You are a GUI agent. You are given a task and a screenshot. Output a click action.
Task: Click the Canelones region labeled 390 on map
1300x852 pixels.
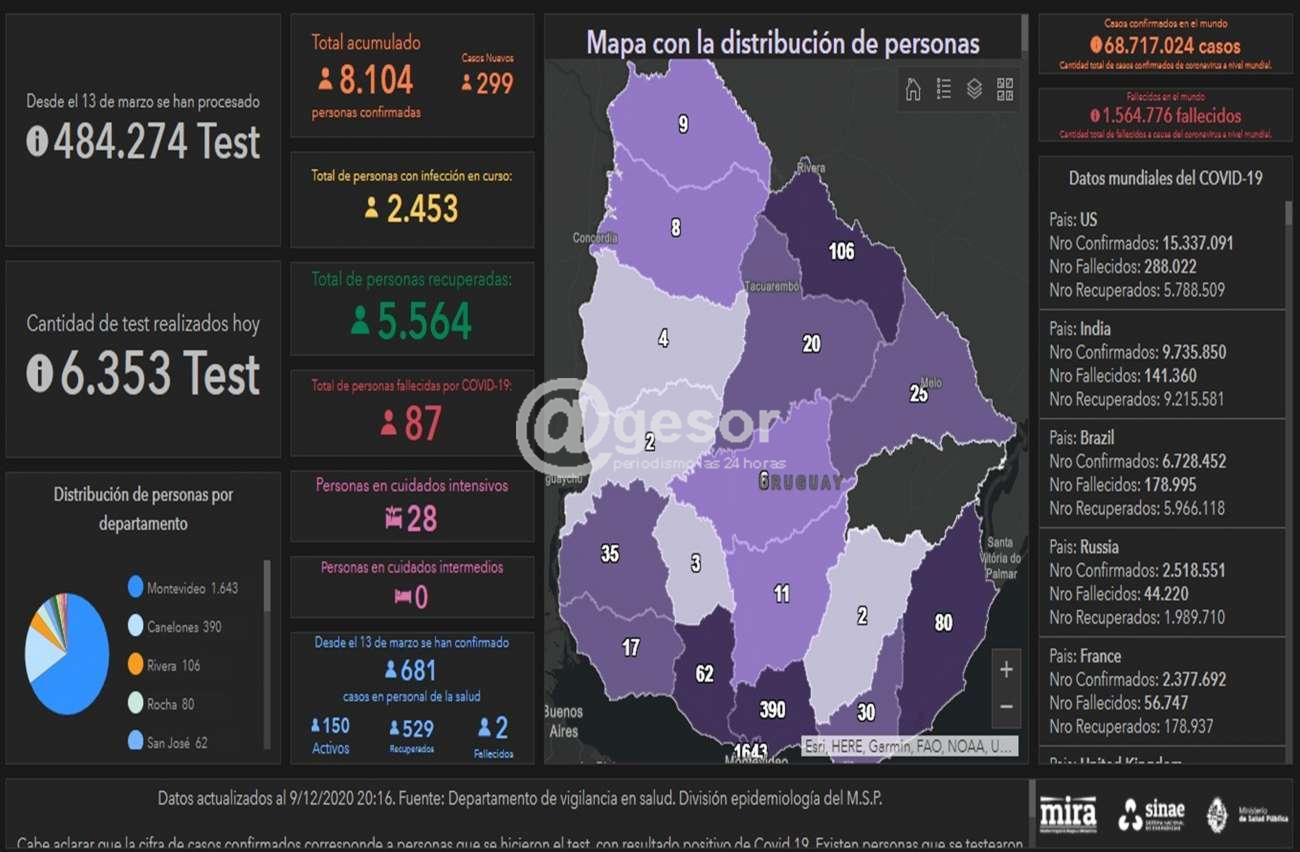pyautogui.click(x=771, y=709)
